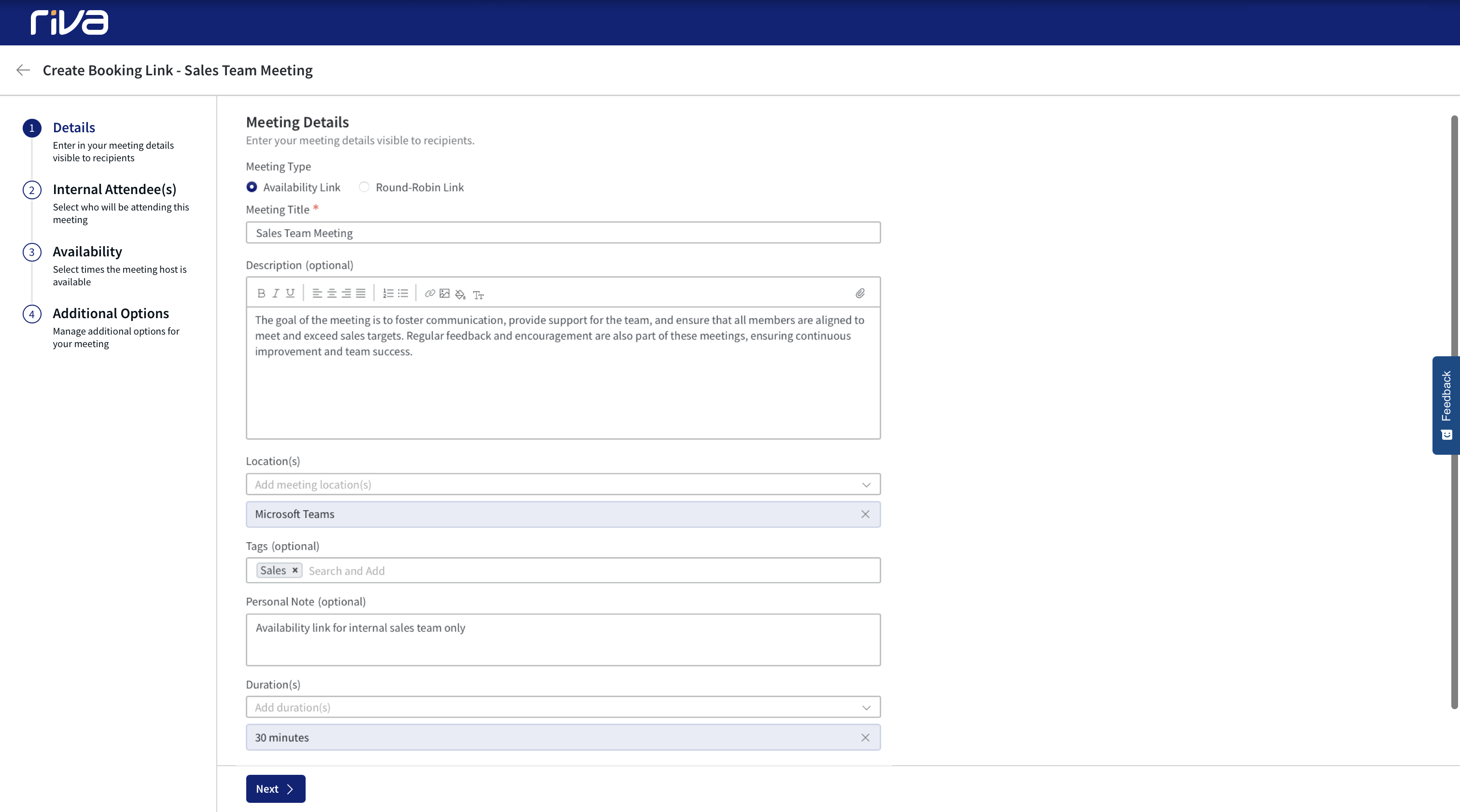Go to the Details step
The height and width of the screenshot is (812, 1460).
[74, 127]
